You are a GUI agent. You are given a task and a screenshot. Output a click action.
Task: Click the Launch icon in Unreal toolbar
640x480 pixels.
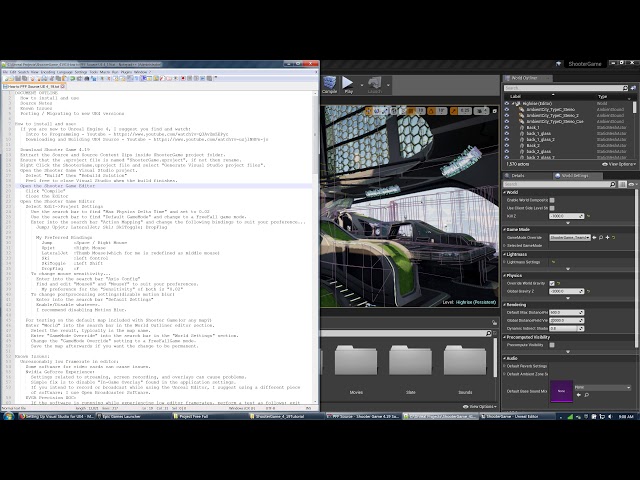tap(375, 84)
